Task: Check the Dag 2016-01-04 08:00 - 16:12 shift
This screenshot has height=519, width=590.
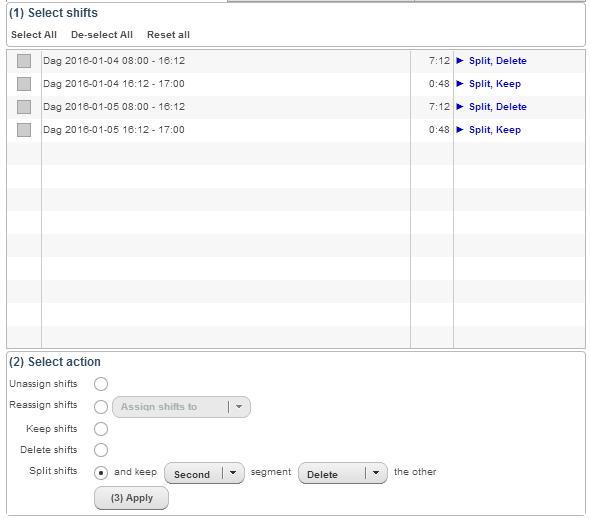Action: pos(24,61)
